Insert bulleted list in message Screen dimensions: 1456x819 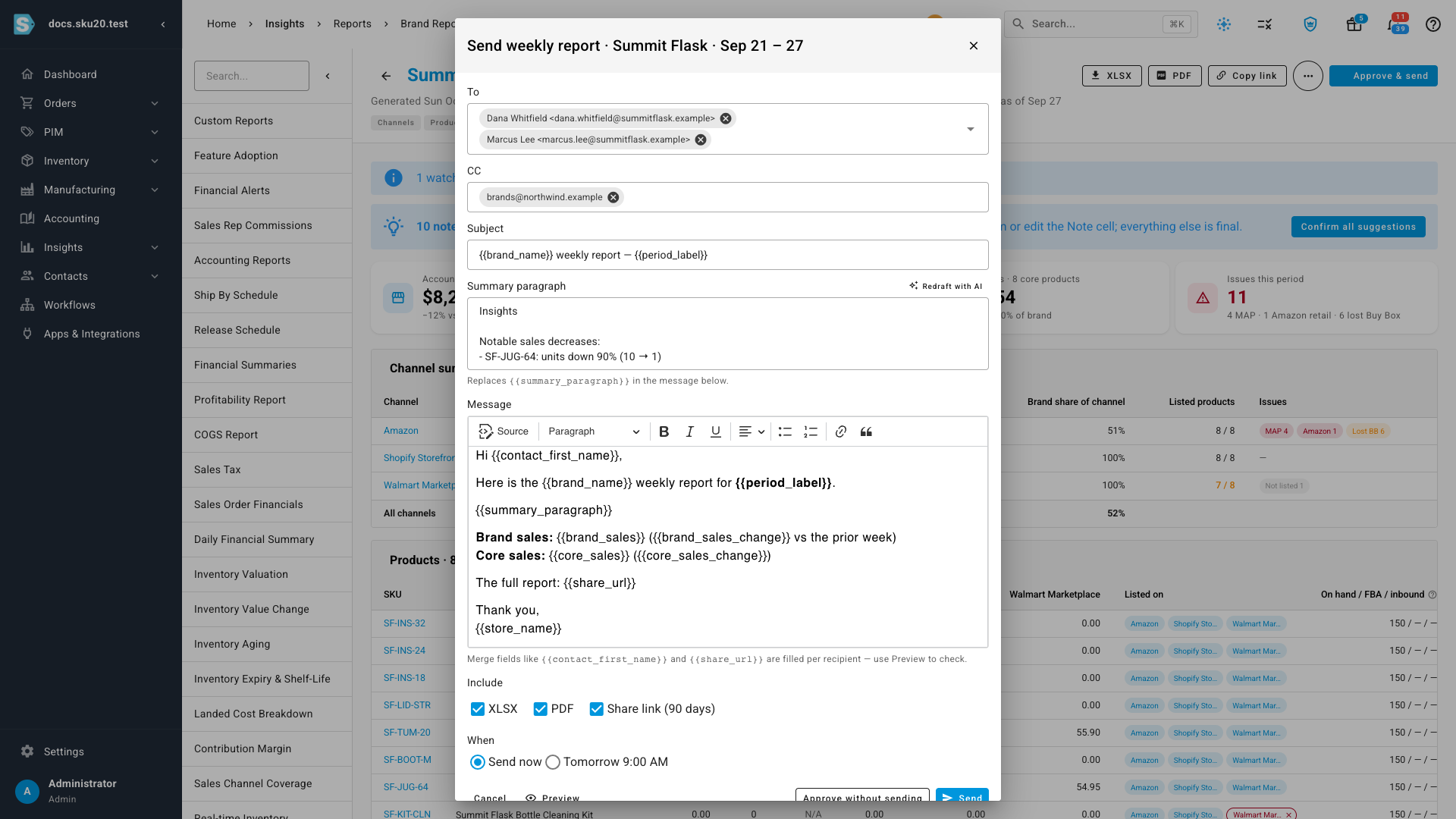click(x=785, y=431)
